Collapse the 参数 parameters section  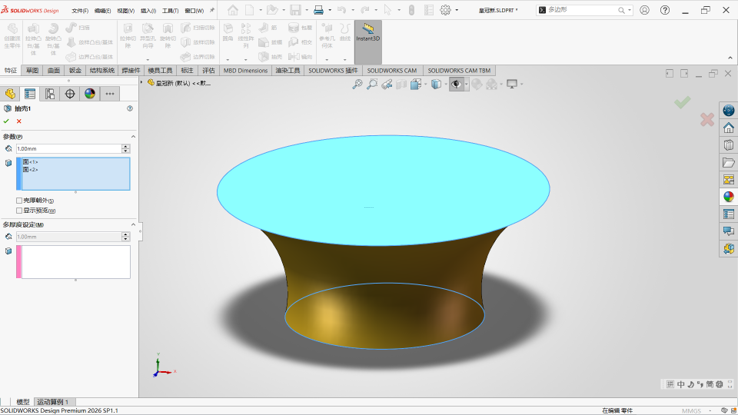click(133, 136)
